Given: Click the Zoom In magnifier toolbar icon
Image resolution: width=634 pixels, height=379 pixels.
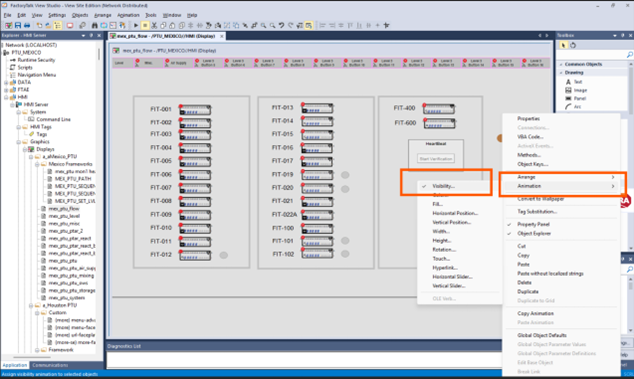Looking at the screenshot, I should pyautogui.click(x=264, y=25).
